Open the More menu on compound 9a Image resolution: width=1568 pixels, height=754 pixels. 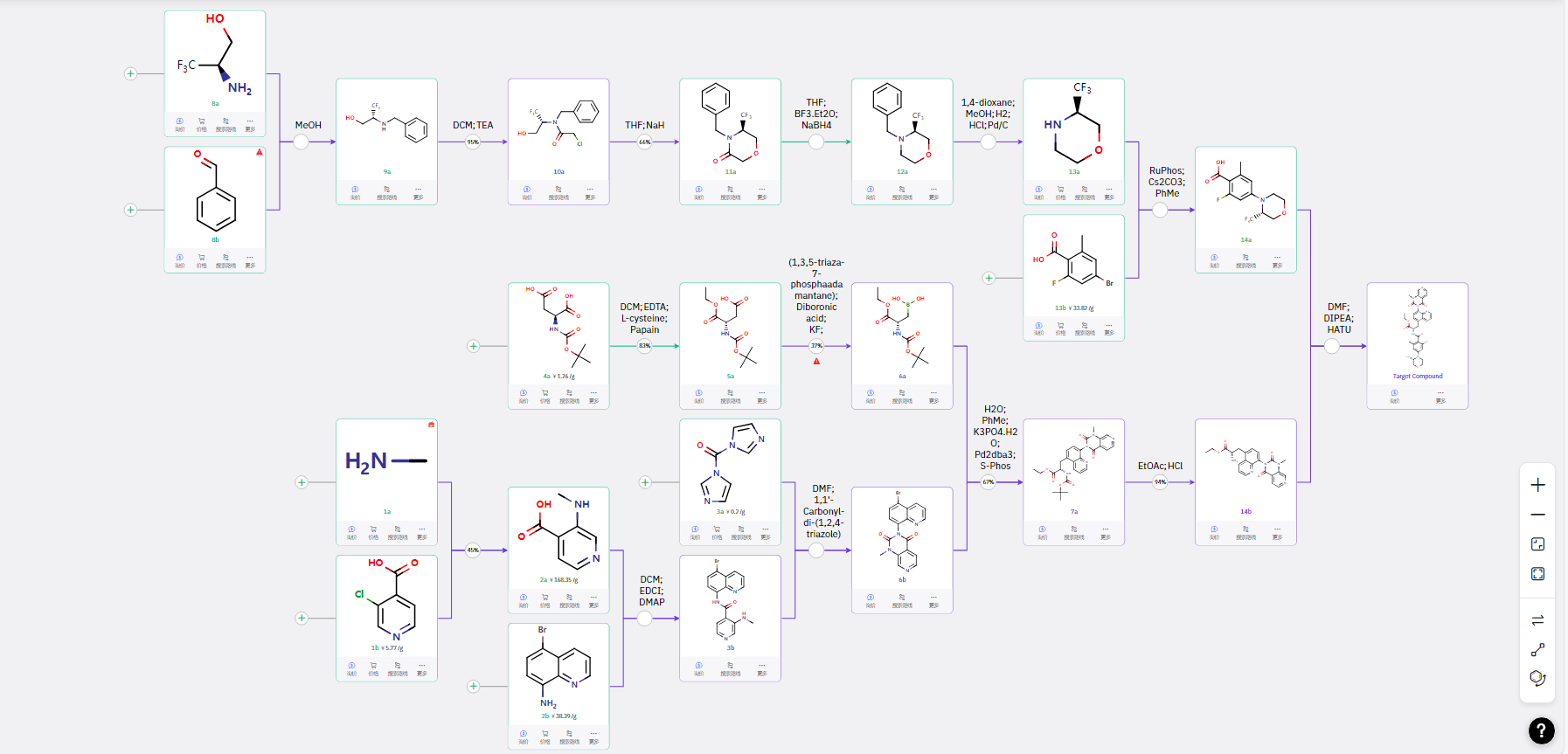click(x=418, y=191)
